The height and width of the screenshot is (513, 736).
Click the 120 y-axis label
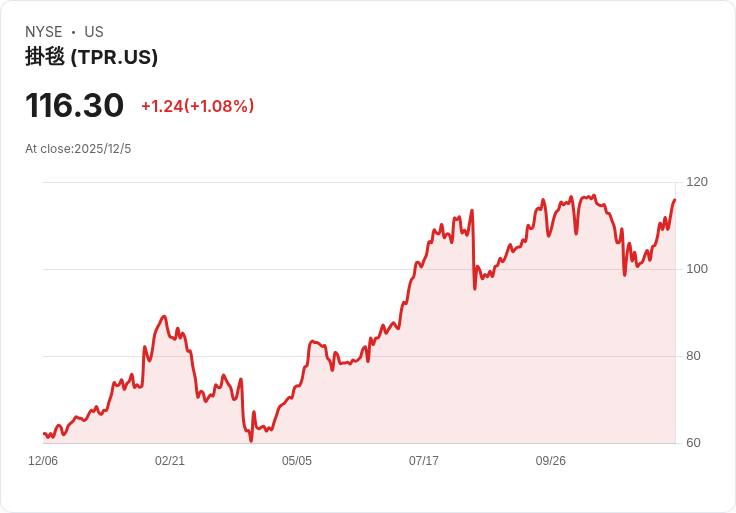click(x=697, y=182)
